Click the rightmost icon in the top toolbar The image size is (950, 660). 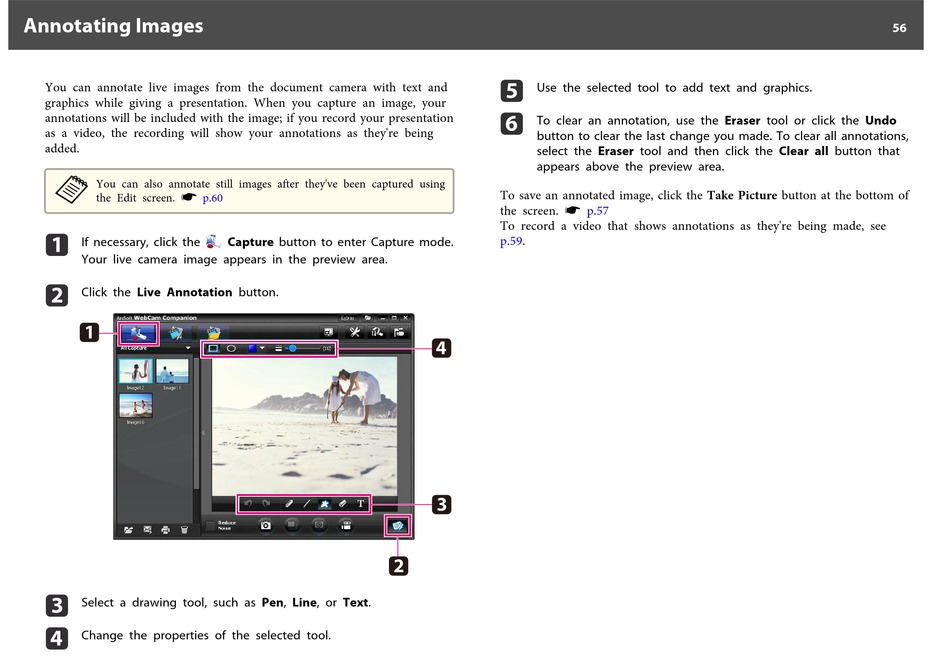399,332
